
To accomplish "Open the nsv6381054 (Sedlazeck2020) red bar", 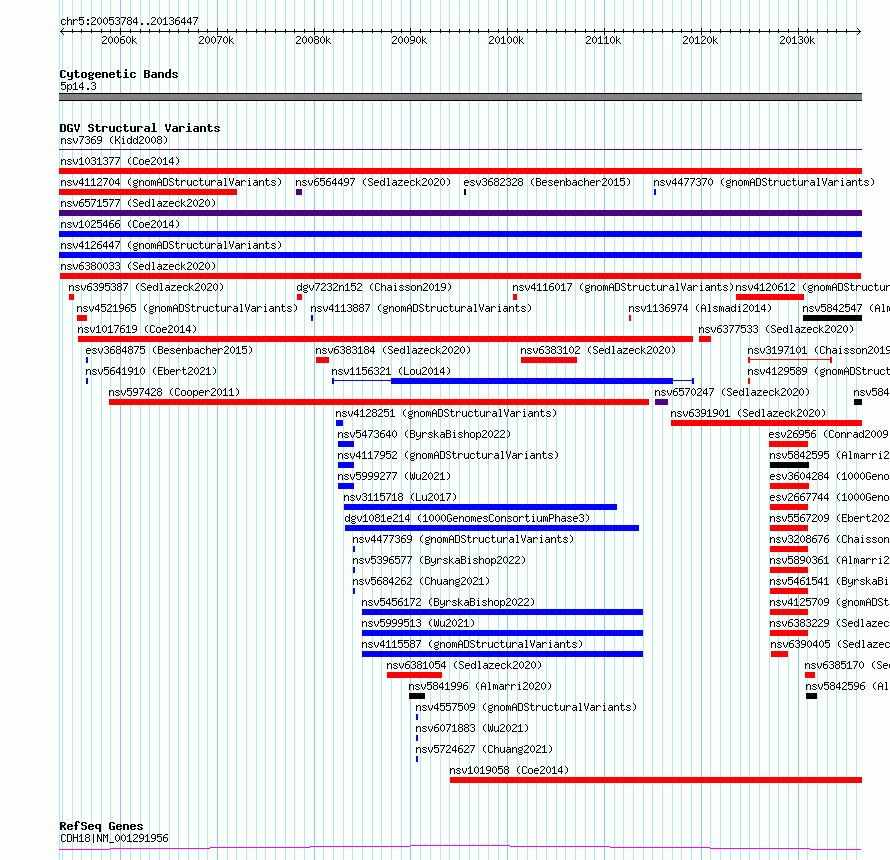I will (414, 675).
